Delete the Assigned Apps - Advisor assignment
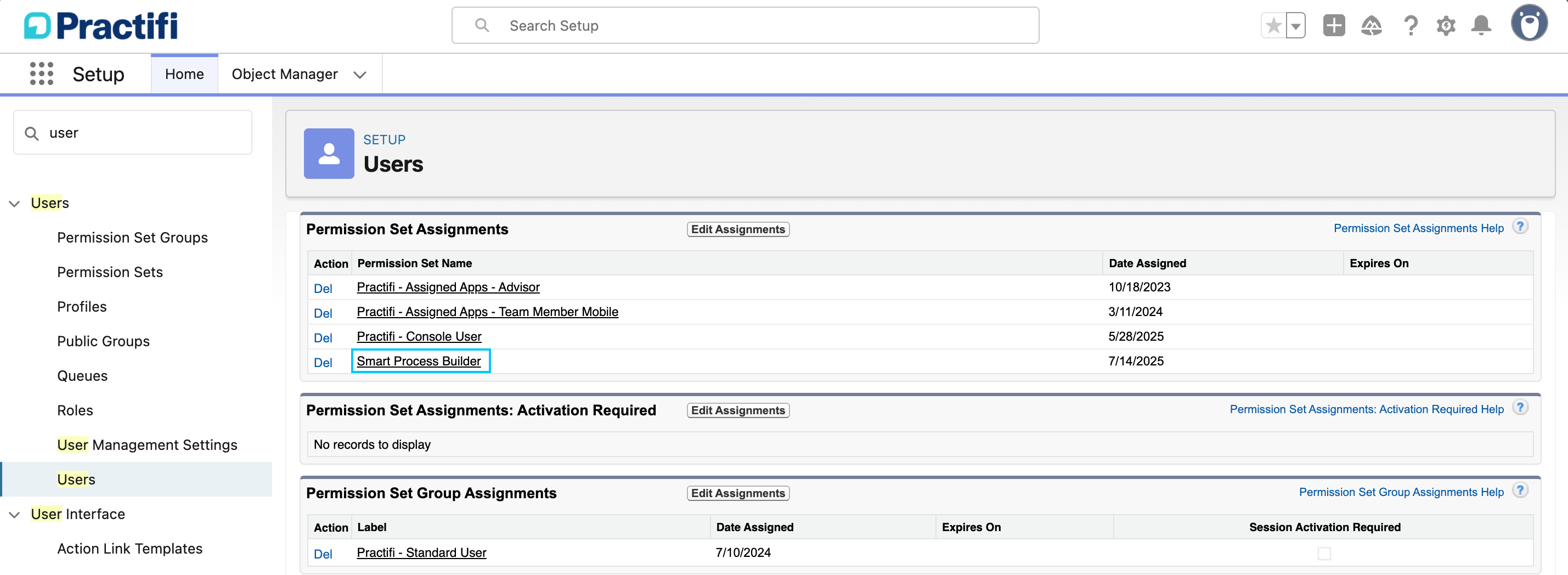This screenshot has width=1568, height=575. pyautogui.click(x=323, y=289)
